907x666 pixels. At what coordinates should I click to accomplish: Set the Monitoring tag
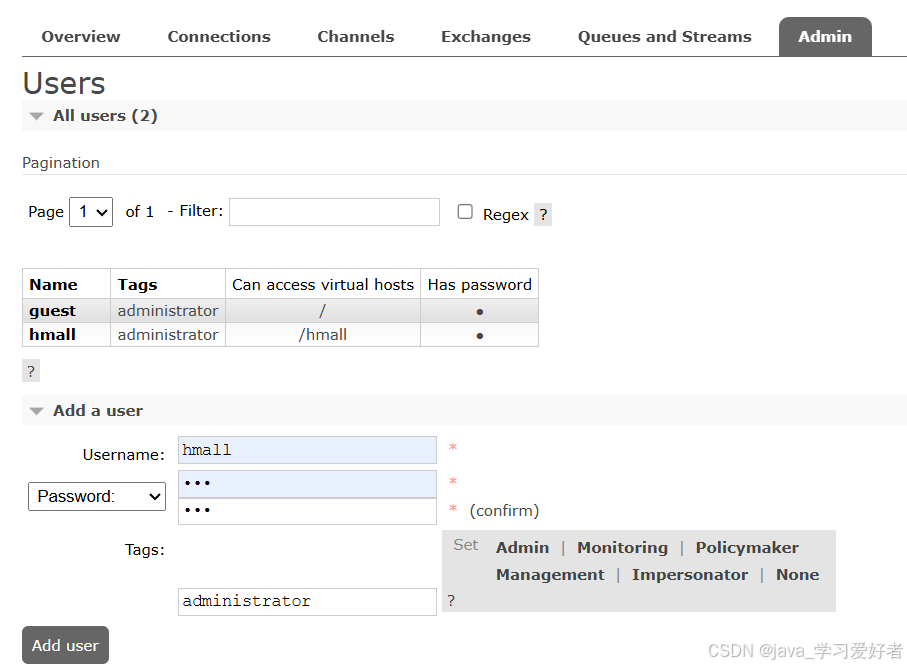[x=622, y=547]
